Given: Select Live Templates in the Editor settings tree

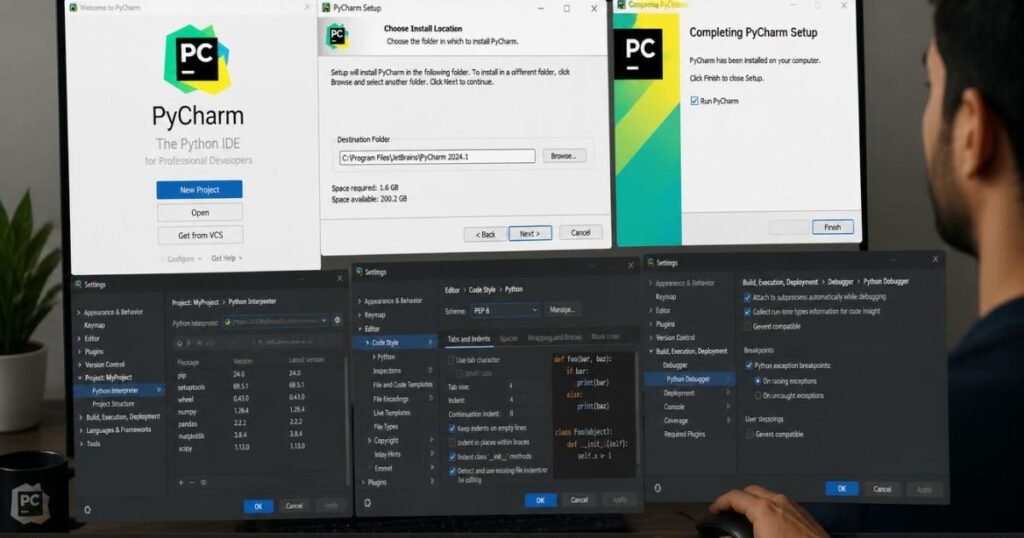Looking at the screenshot, I should point(391,413).
